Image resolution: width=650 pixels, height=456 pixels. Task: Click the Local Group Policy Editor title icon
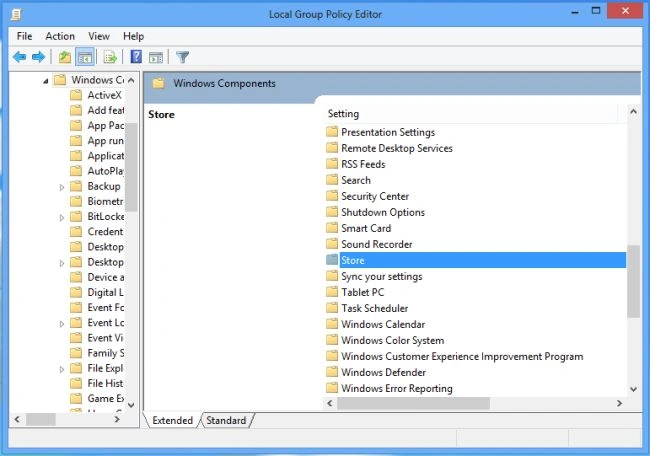coord(16,15)
